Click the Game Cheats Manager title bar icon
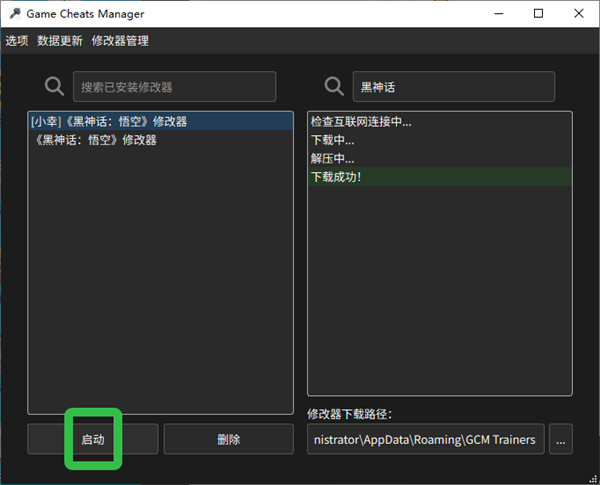 click(15, 14)
